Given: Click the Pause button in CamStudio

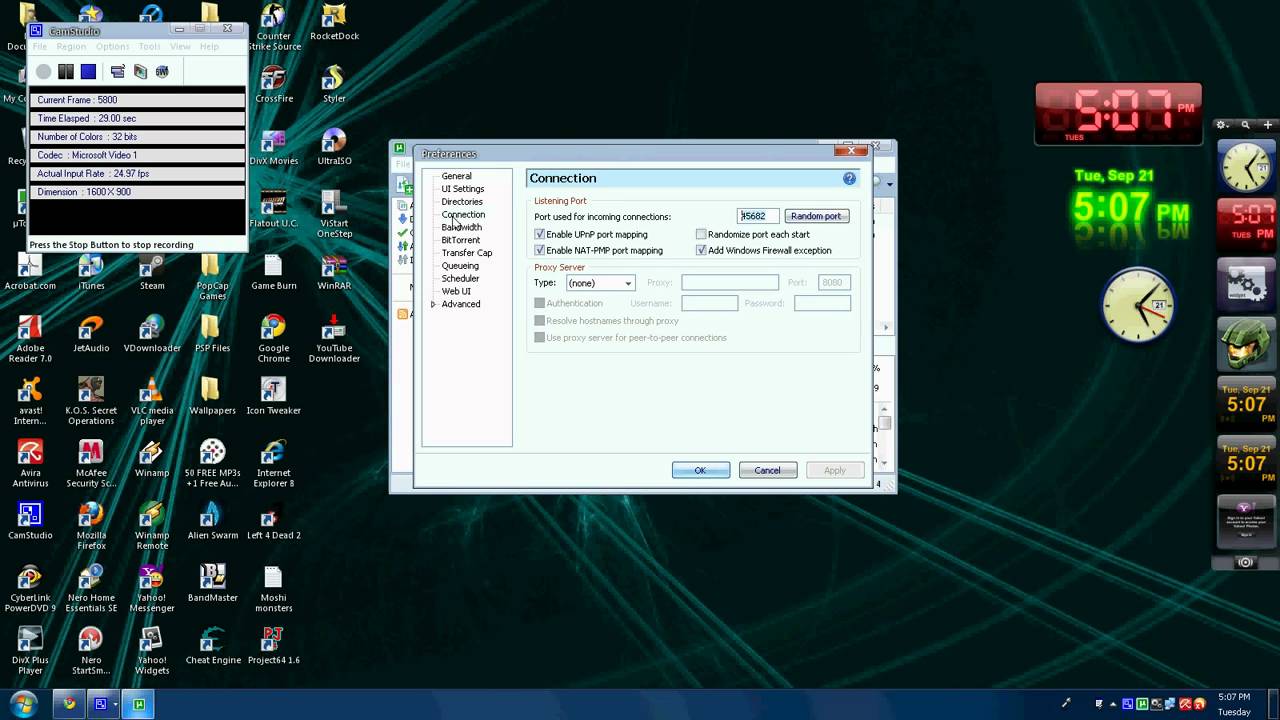Looking at the screenshot, I should (x=66, y=72).
